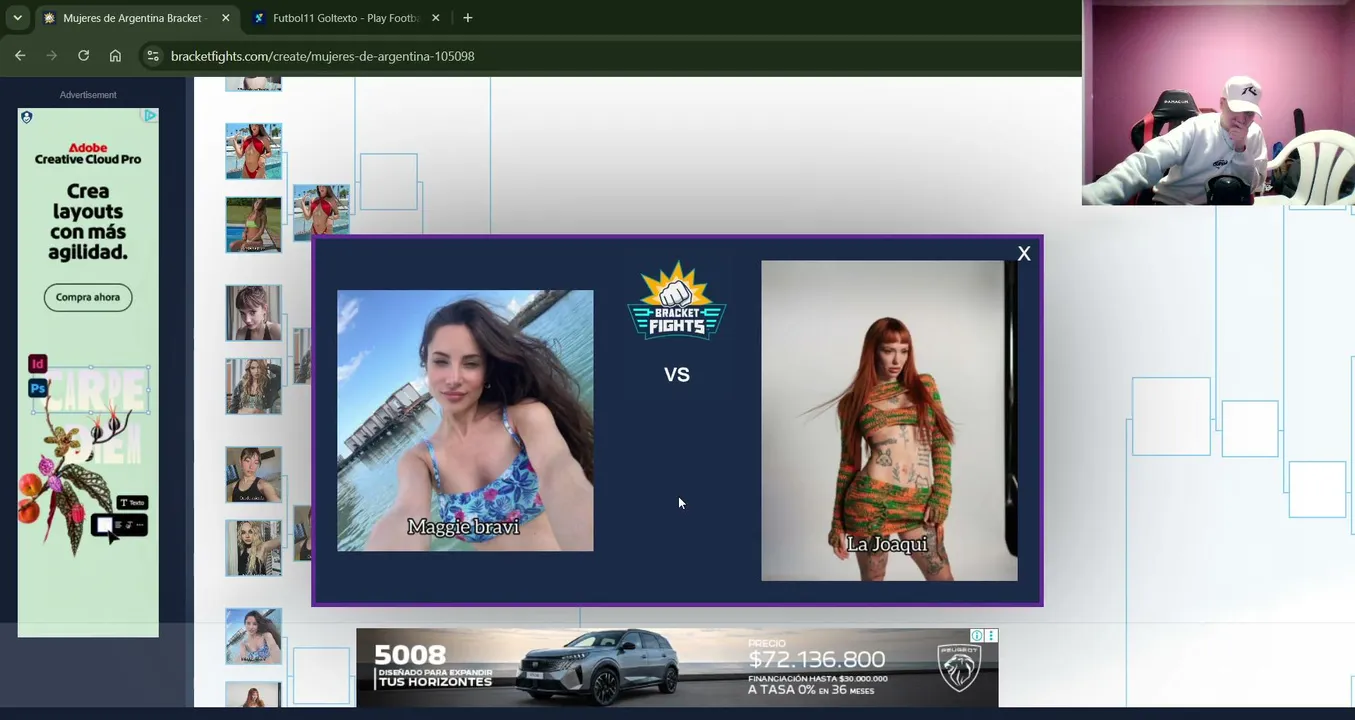Open the tab search dropdown chevron
This screenshot has width=1355, height=720.
coord(17,18)
